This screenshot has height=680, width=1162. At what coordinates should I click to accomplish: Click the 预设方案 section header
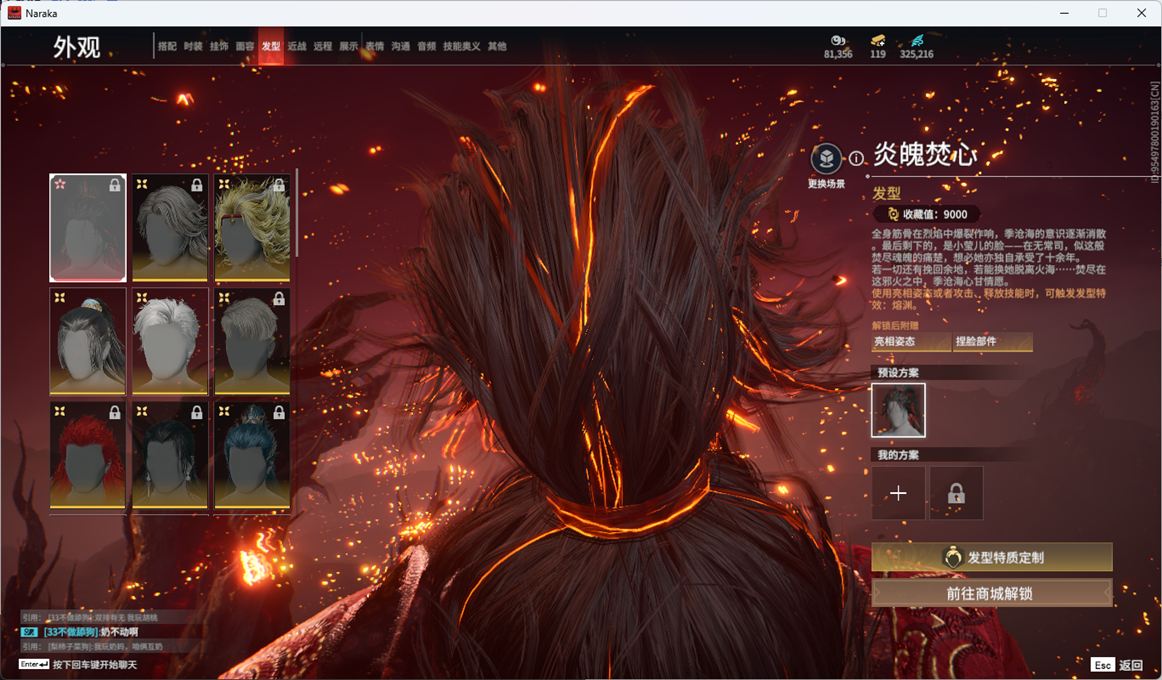[x=898, y=373]
